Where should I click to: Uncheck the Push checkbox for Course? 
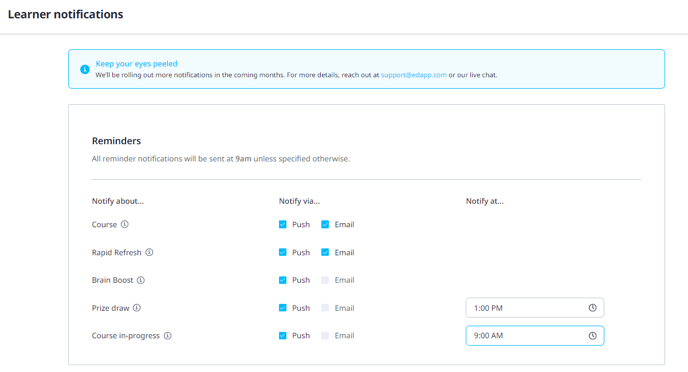point(283,224)
